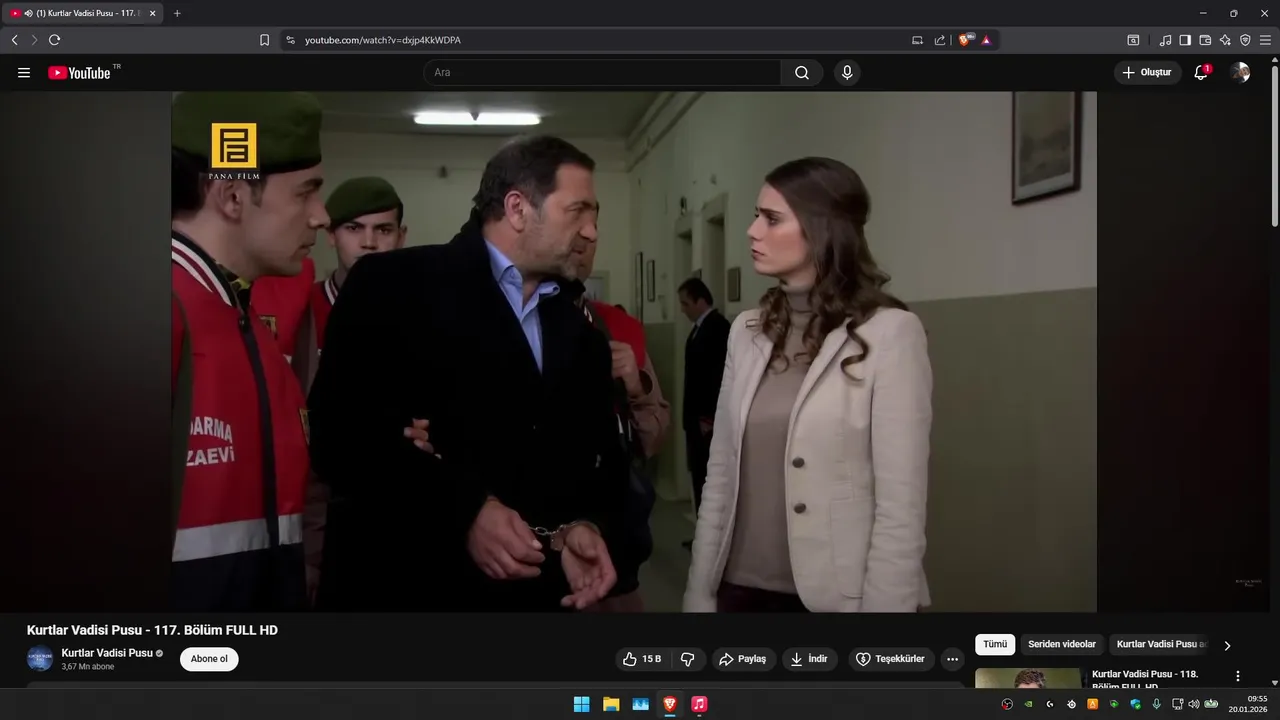Open the Brave playlist music-note icon
Image resolution: width=1280 pixels, height=720 pixels.
tap(1165, 40)
